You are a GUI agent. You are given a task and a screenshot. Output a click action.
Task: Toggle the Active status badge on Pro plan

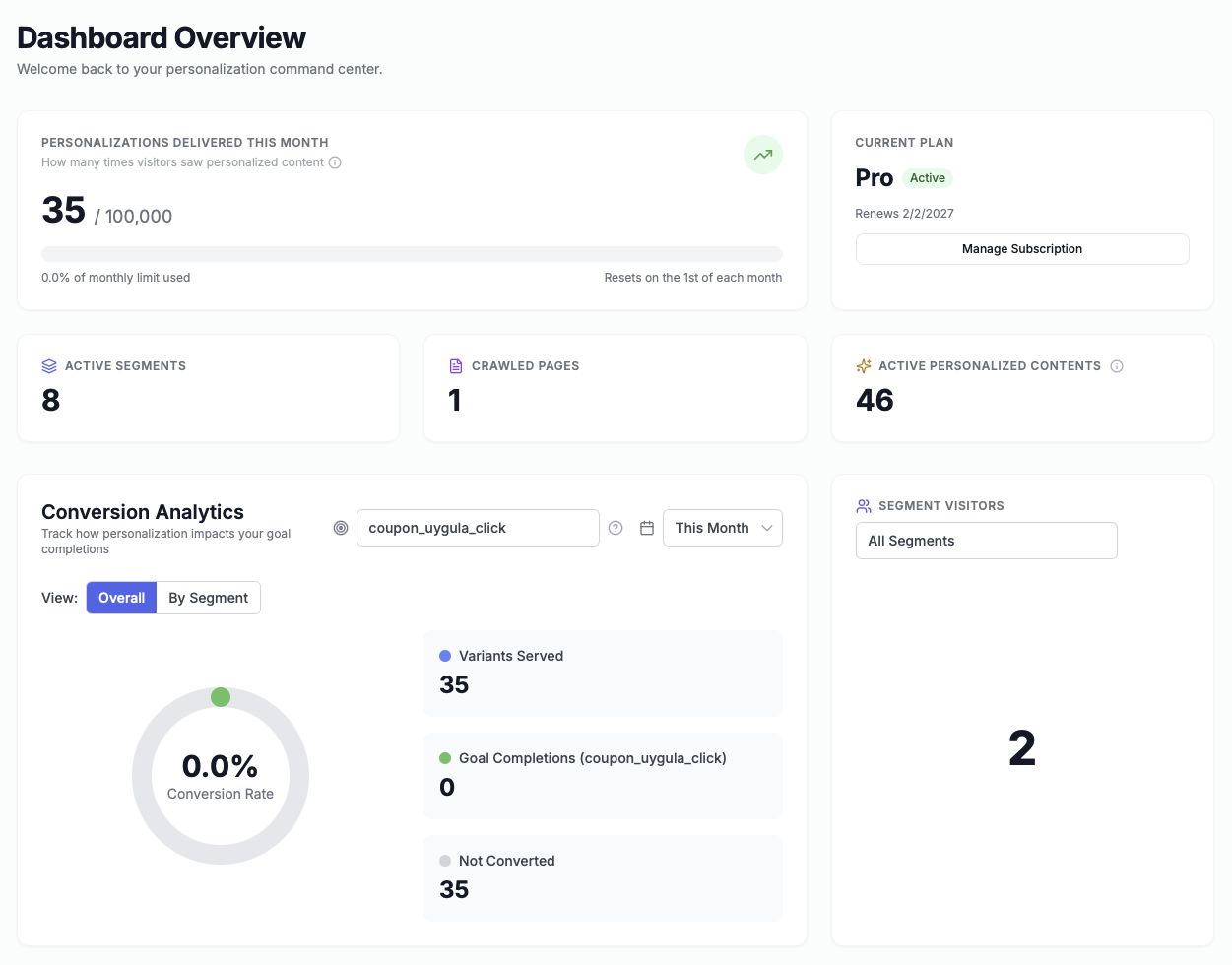tap(927, 178)
